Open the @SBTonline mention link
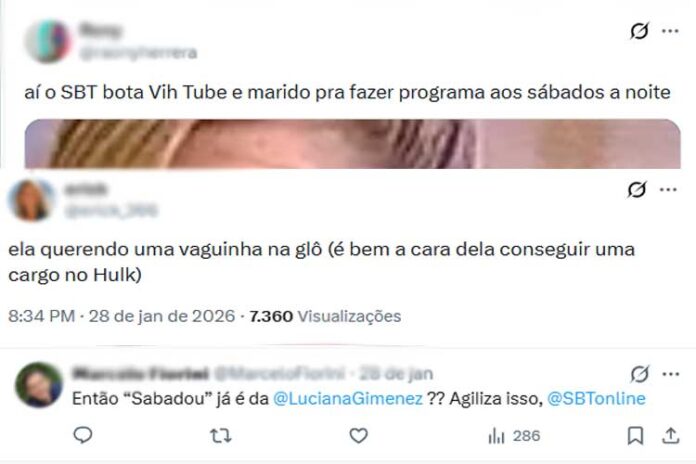 pos(596,398)
